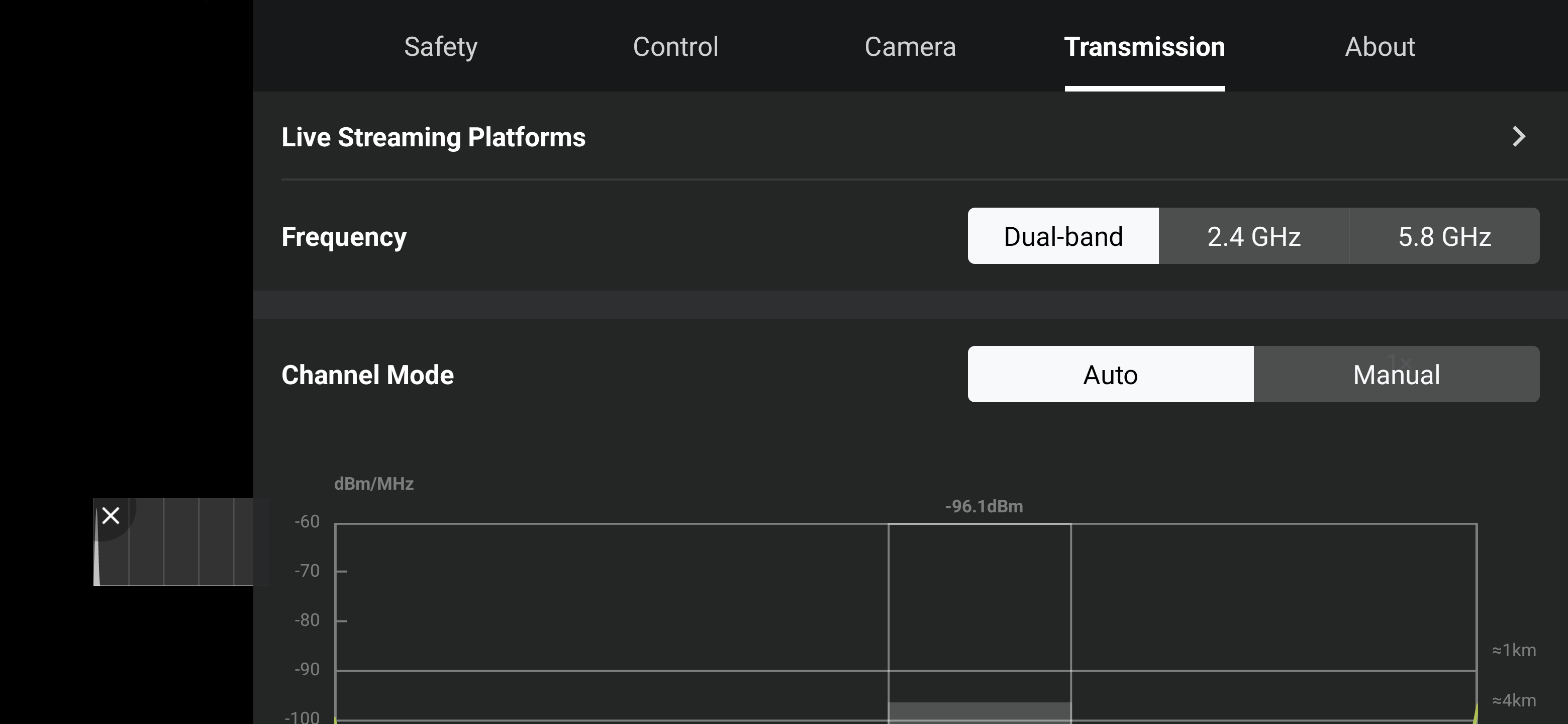Image resolution: width=1568 pixels, height=724 pixels.
Task: Set frequency to 5.8 GHz
Action: click(1444, 236)
